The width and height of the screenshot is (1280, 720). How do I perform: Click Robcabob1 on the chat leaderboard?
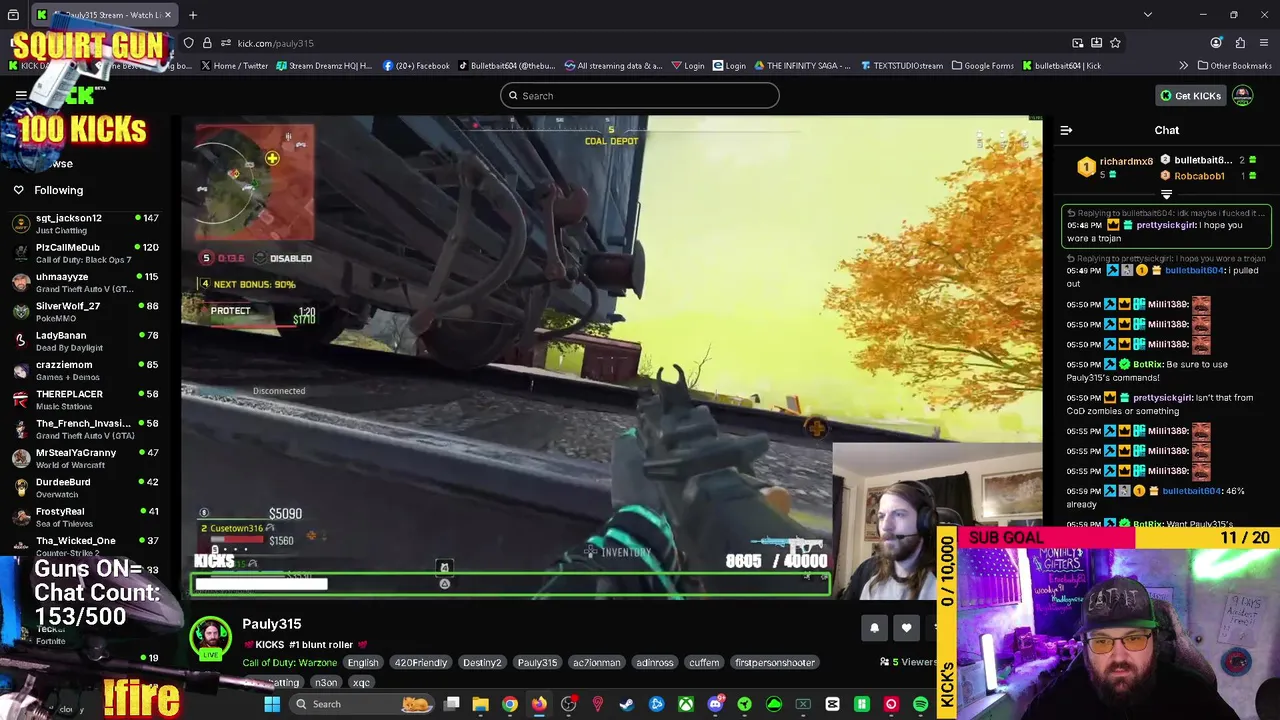click(1199, 176)
